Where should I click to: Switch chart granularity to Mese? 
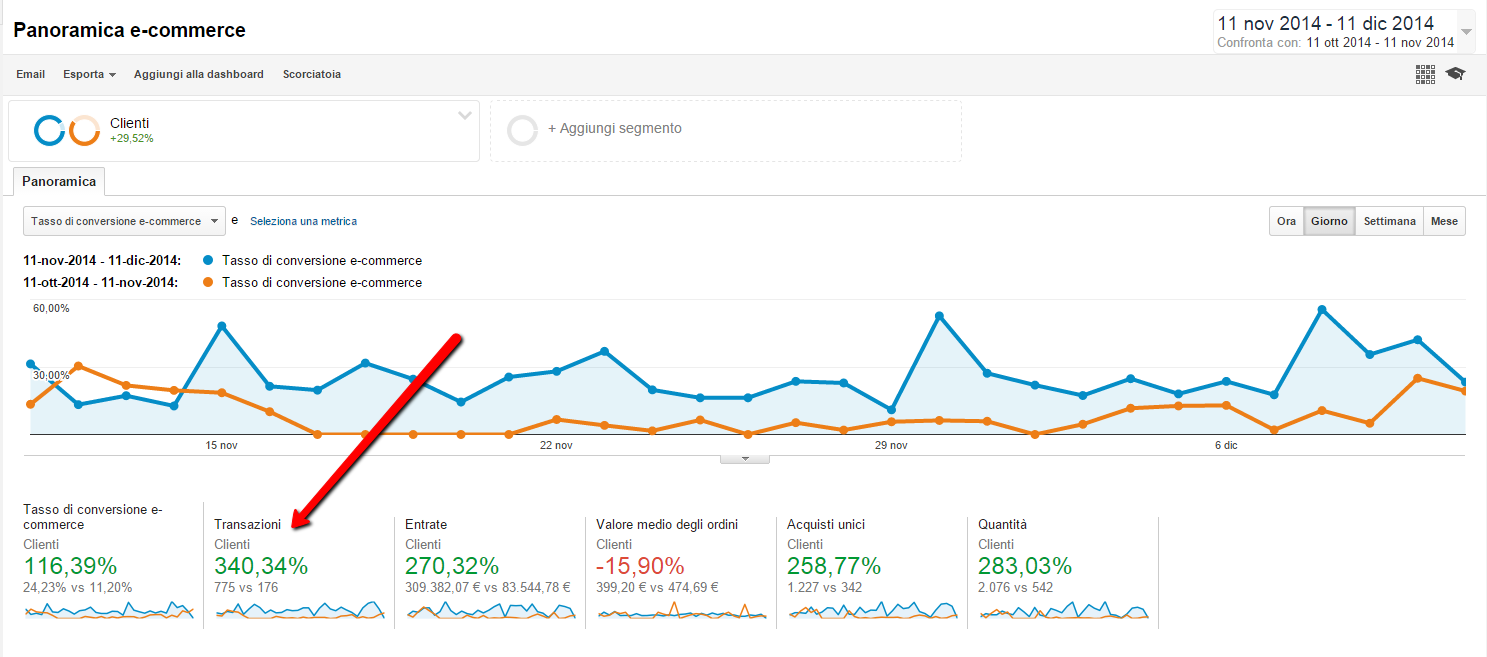pos(1443,221)
